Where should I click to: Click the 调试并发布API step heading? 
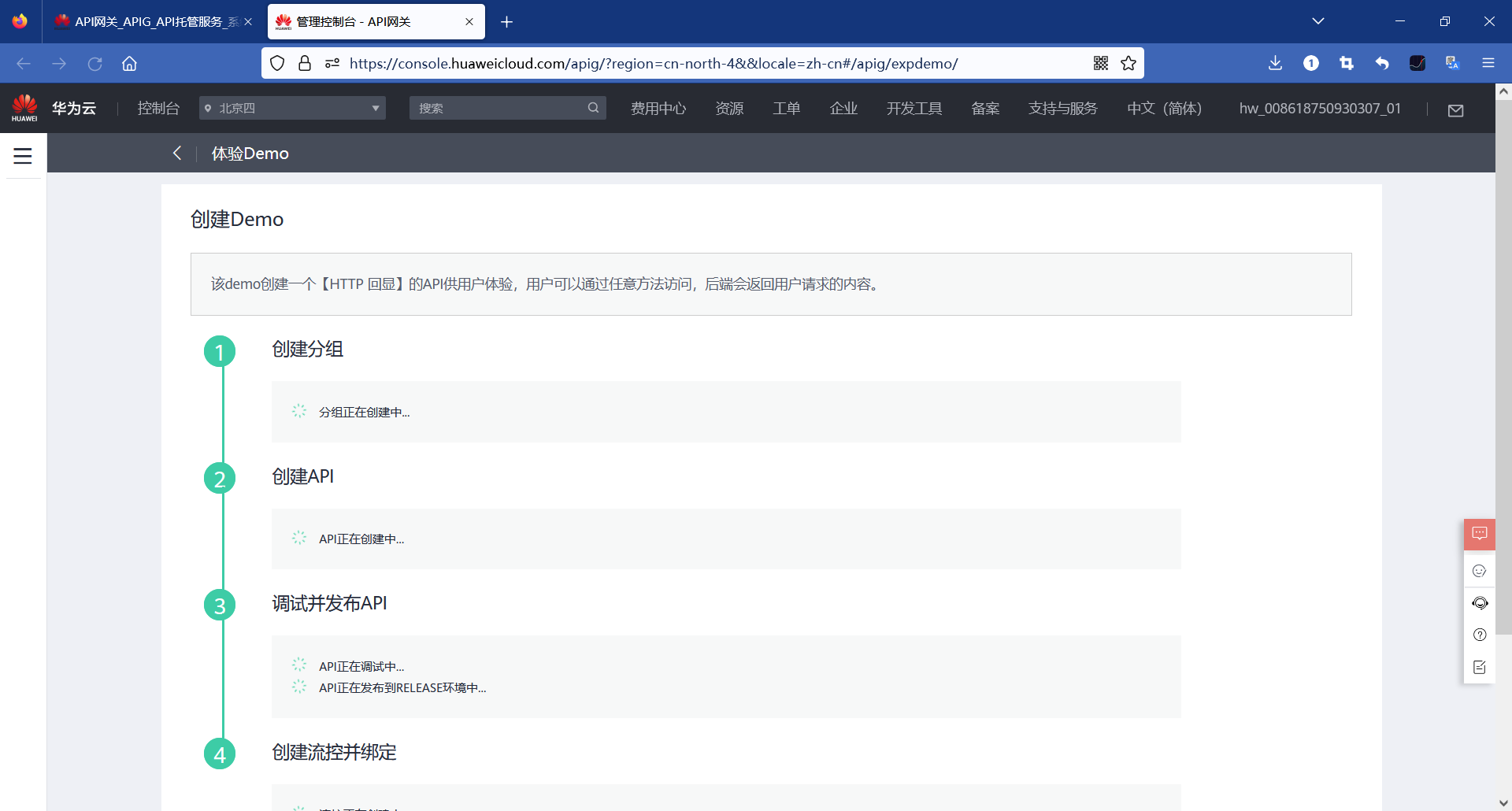click(329, 603)
